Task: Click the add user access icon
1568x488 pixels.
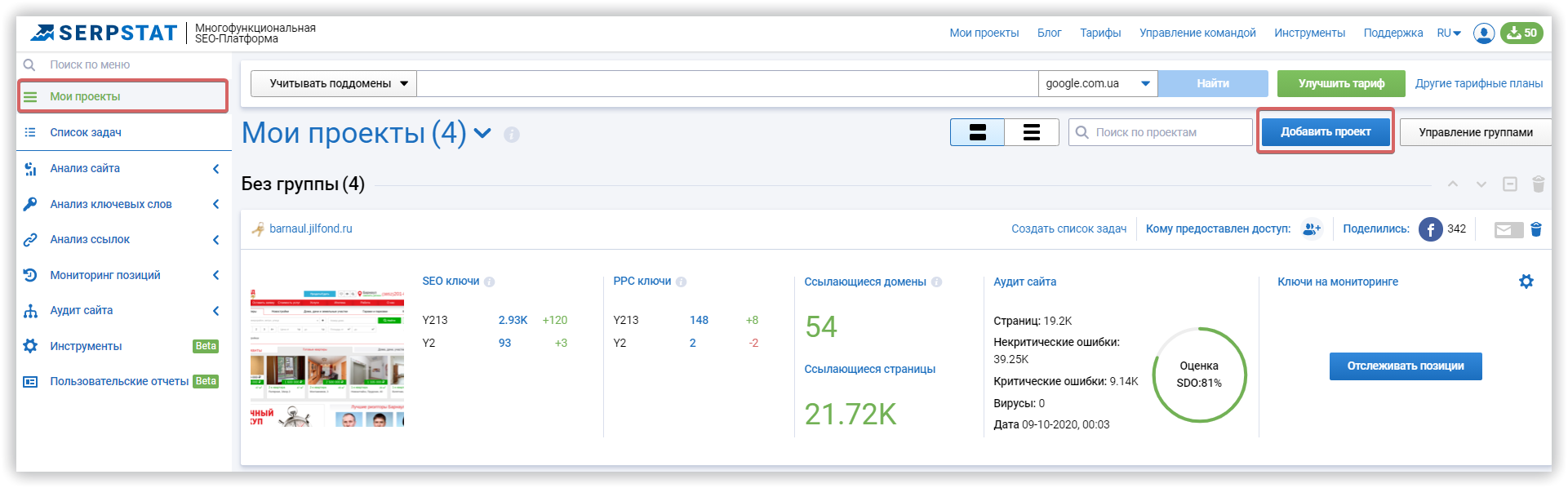Action: tap(1312, 229)
